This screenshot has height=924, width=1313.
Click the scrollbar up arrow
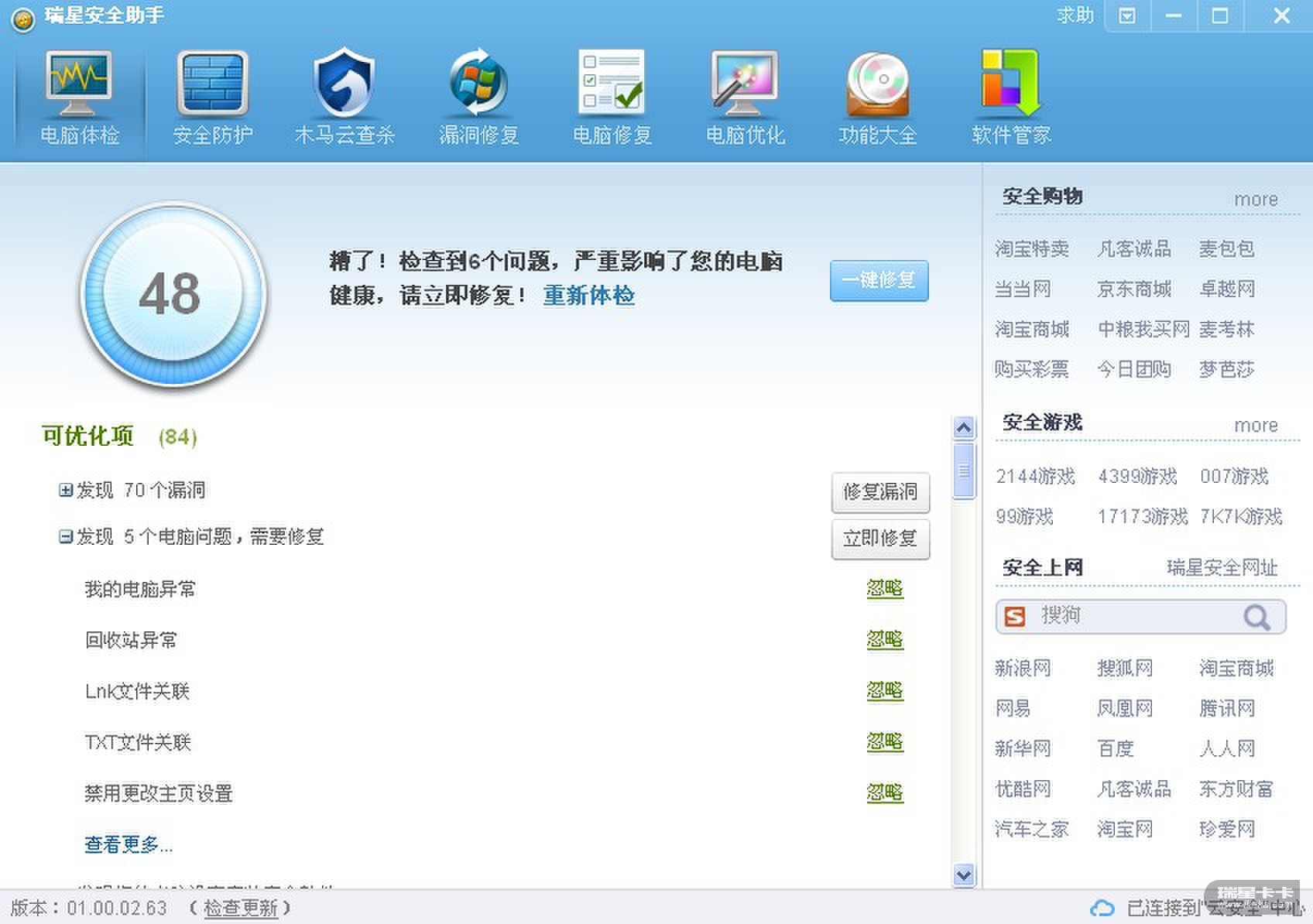coord(964,427)
